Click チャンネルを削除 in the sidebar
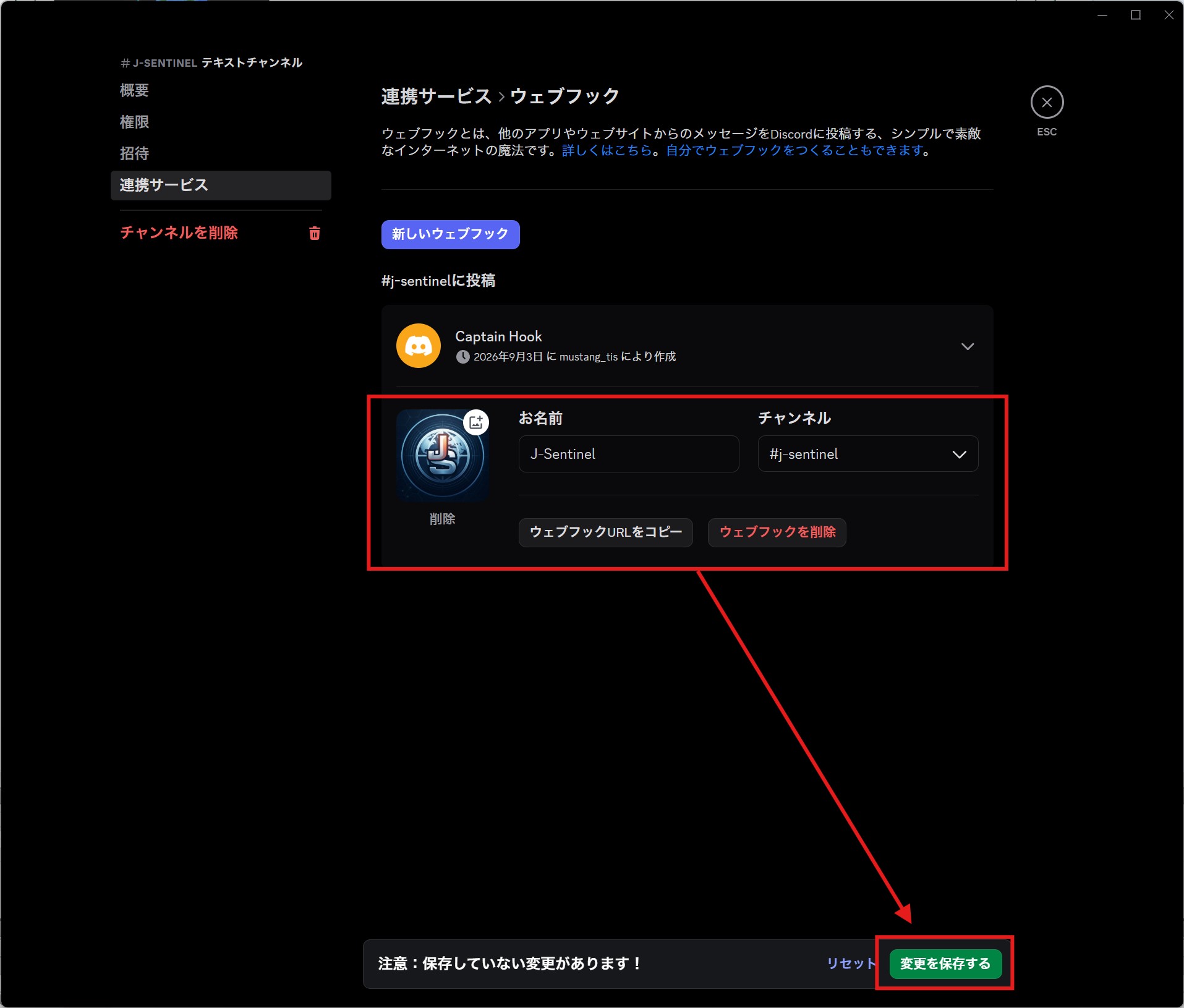 click(x=179, y=233)
